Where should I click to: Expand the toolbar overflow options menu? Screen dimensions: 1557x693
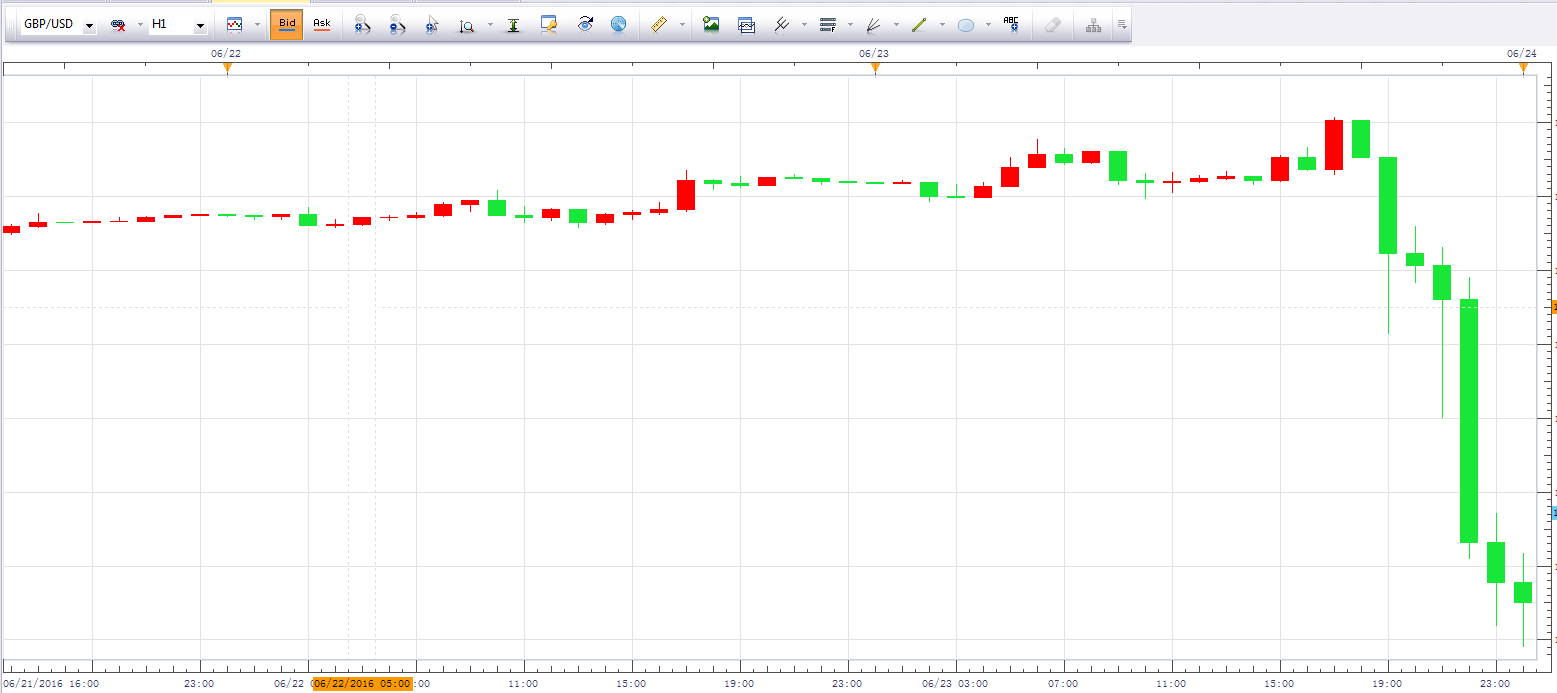[1122, 25]
